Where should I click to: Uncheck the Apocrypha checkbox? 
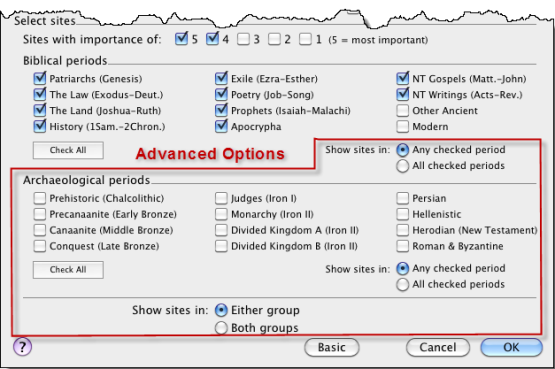221,126
